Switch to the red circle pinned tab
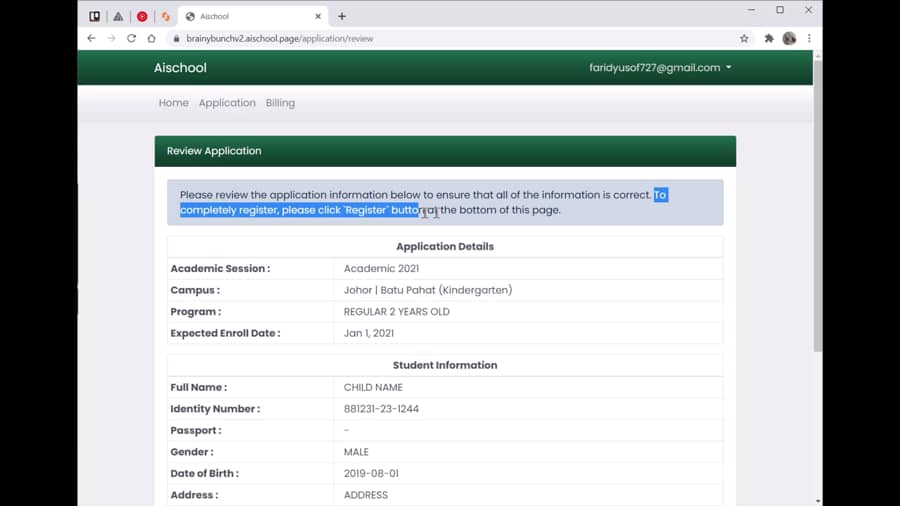The width and height of the screenshot is (900, 506). (142, 16)
